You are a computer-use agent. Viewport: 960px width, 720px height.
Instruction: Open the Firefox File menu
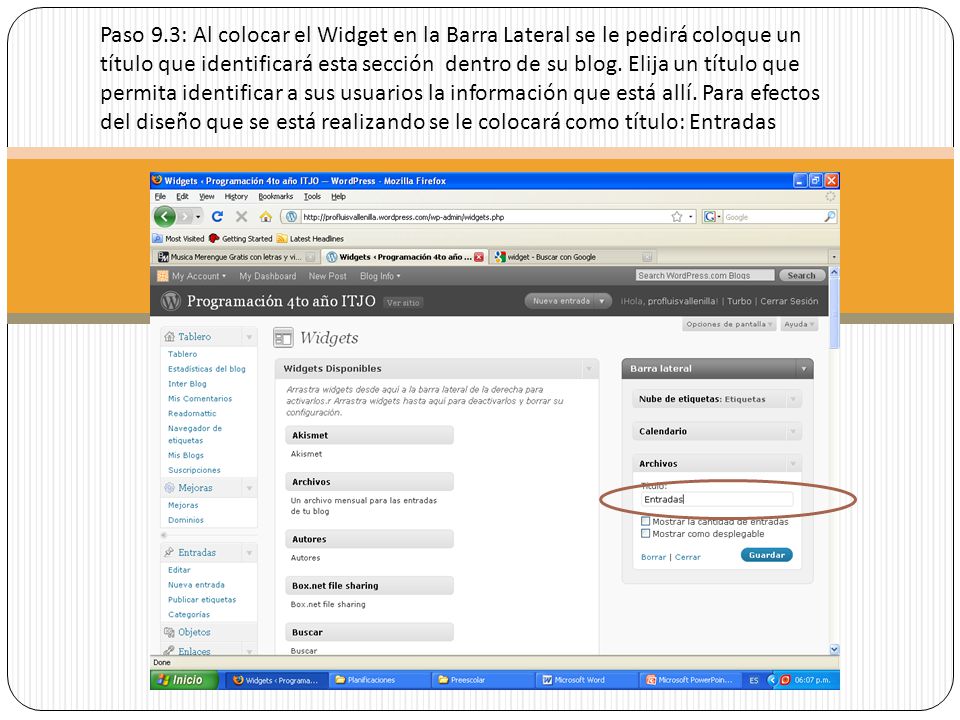click(160, 197)
